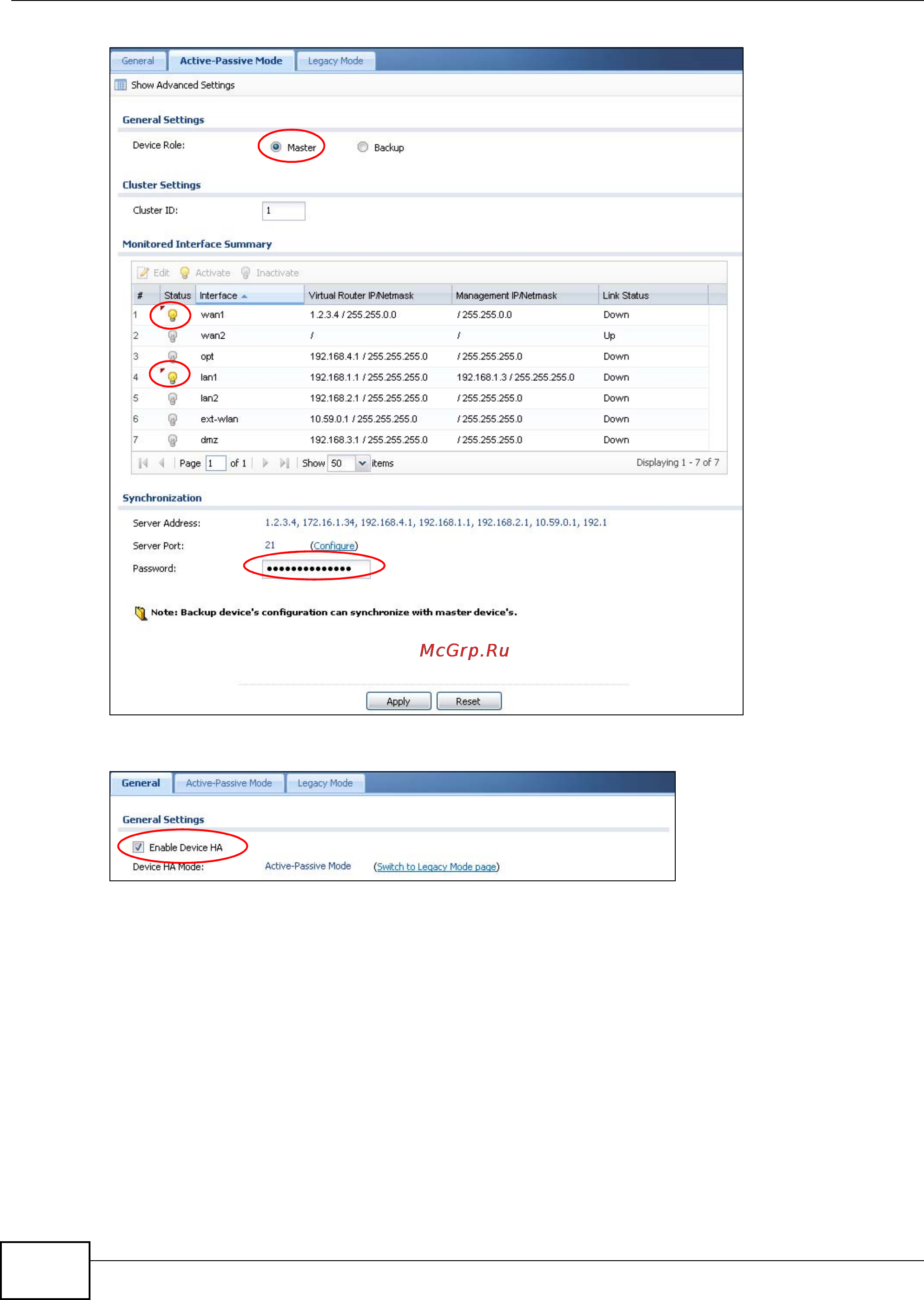924x1300 pixels.
Task: Sort by the Interface column header
Action: click(250, 295)
